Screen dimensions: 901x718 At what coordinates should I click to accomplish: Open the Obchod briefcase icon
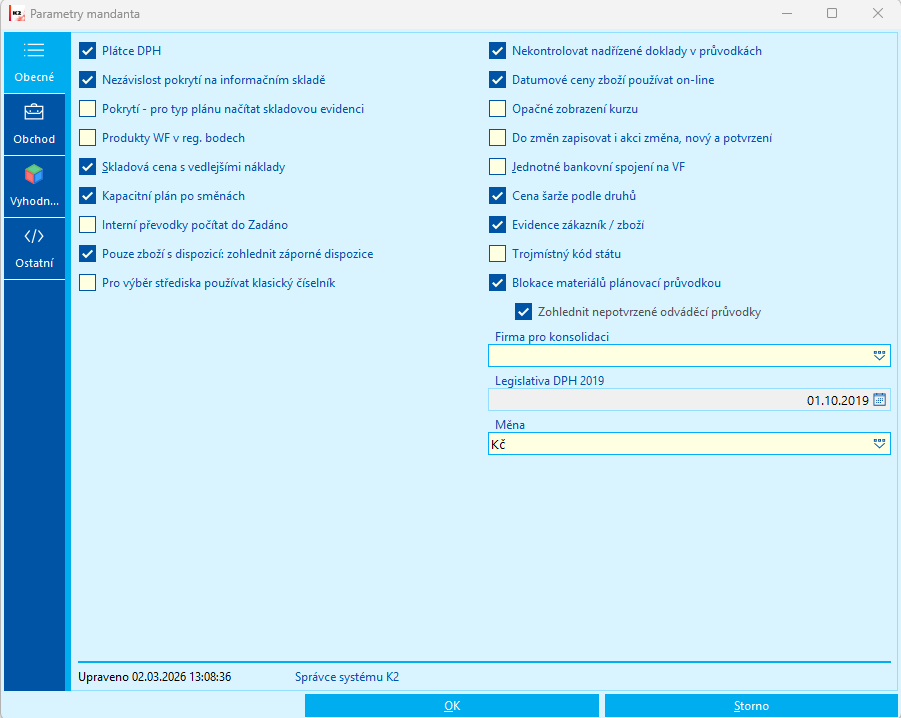click(34, 112)
